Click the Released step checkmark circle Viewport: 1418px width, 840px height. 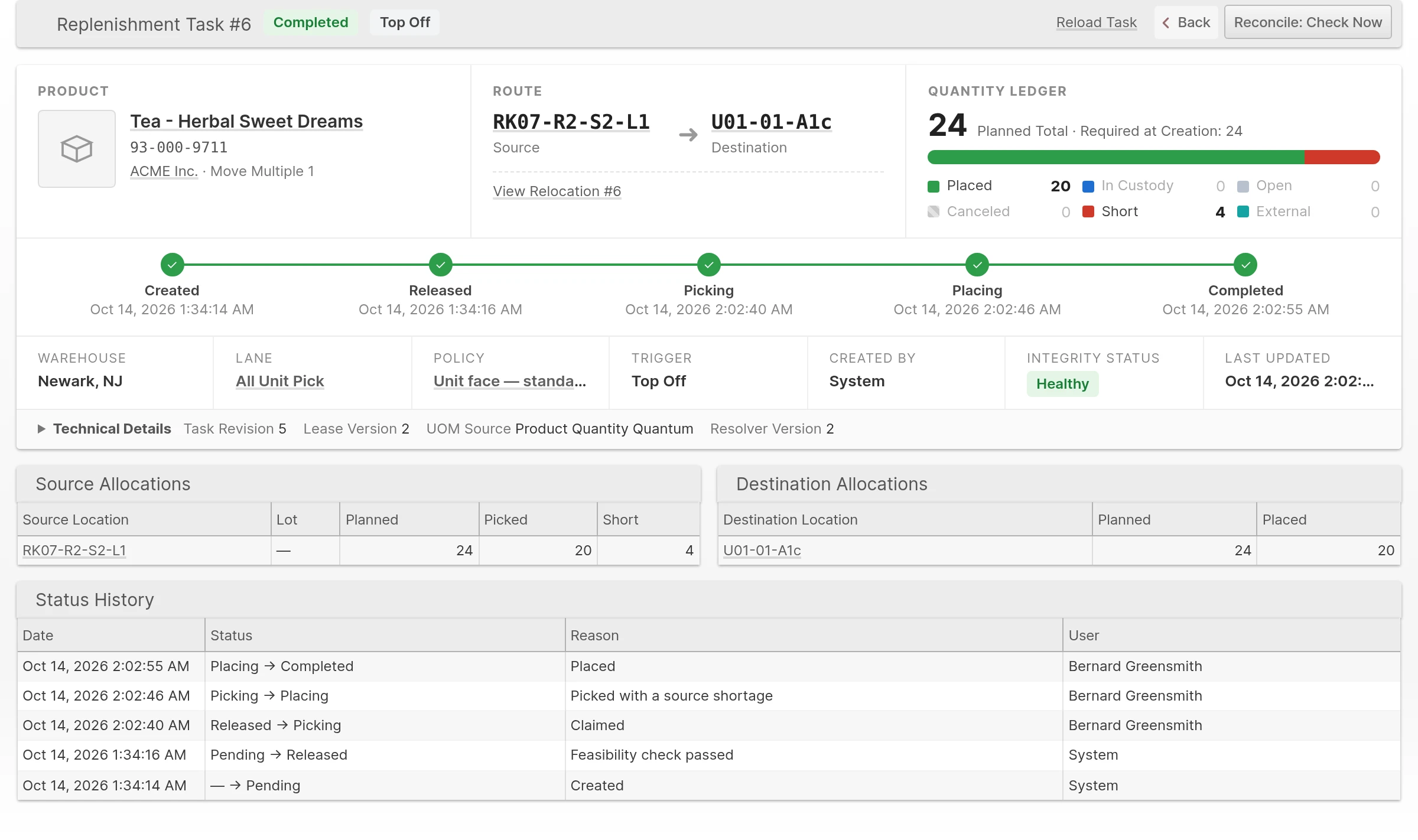click(x=441, y=265)
